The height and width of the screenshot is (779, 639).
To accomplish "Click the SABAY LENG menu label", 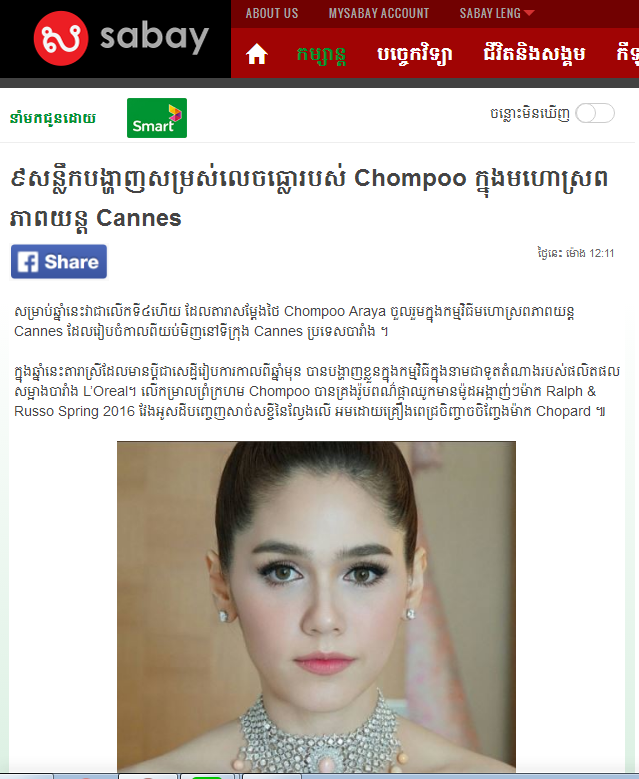I will 490,13.
